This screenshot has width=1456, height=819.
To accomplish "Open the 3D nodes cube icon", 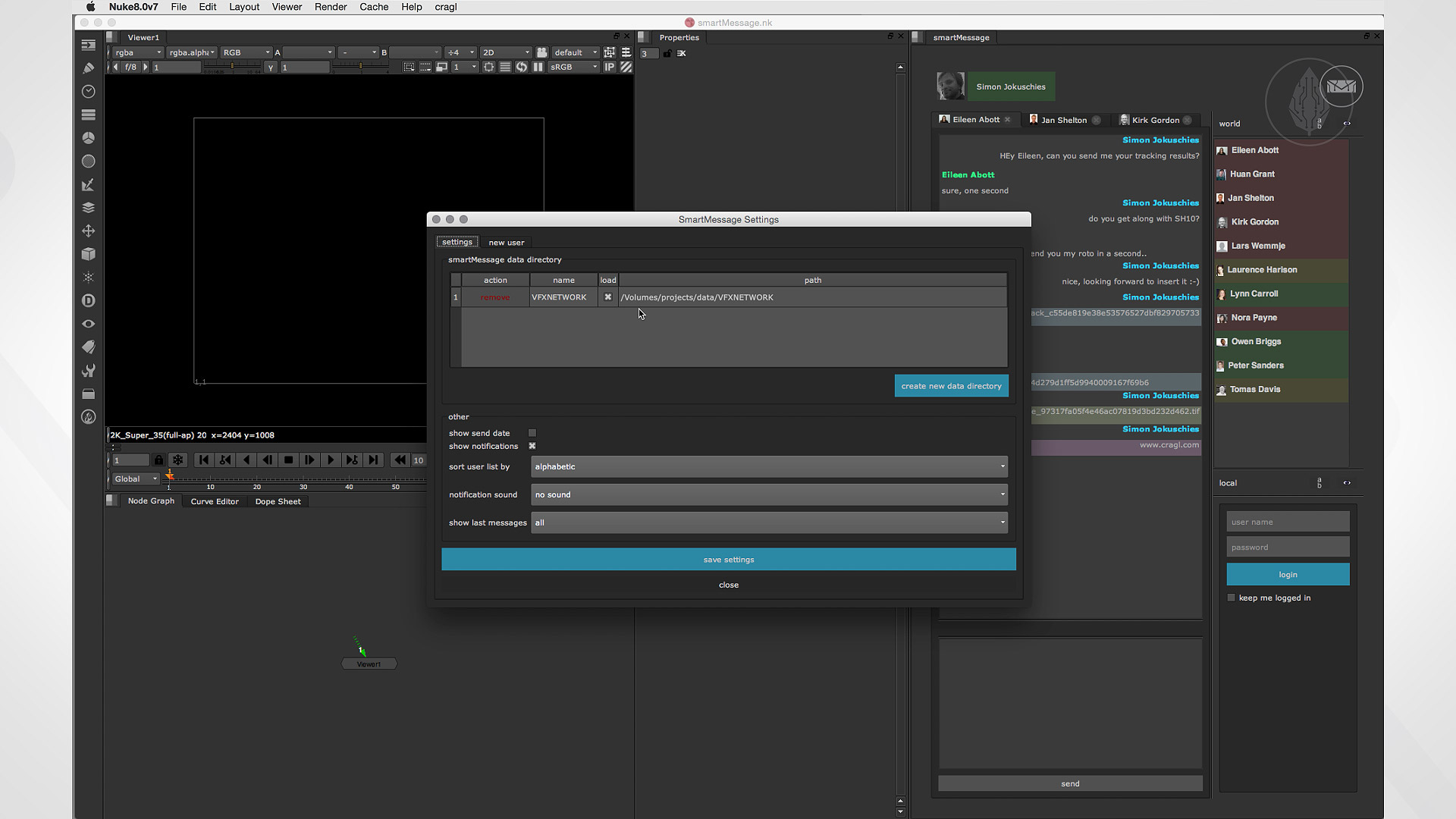I will (x=88, y=254).
